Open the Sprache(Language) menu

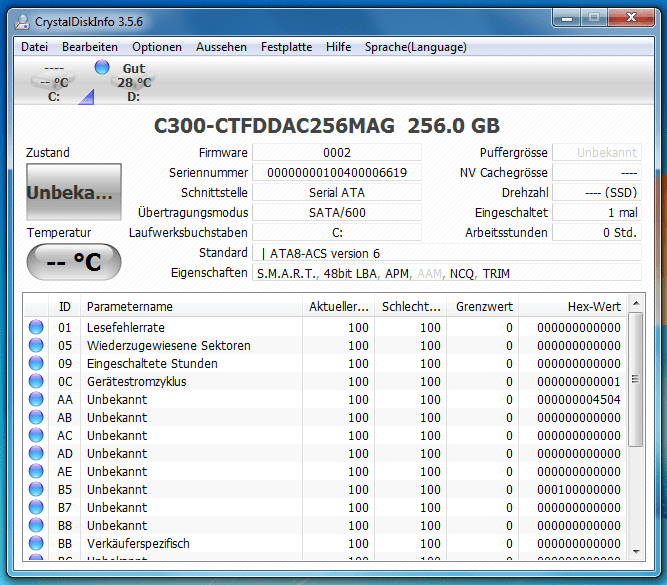point(415,47)
